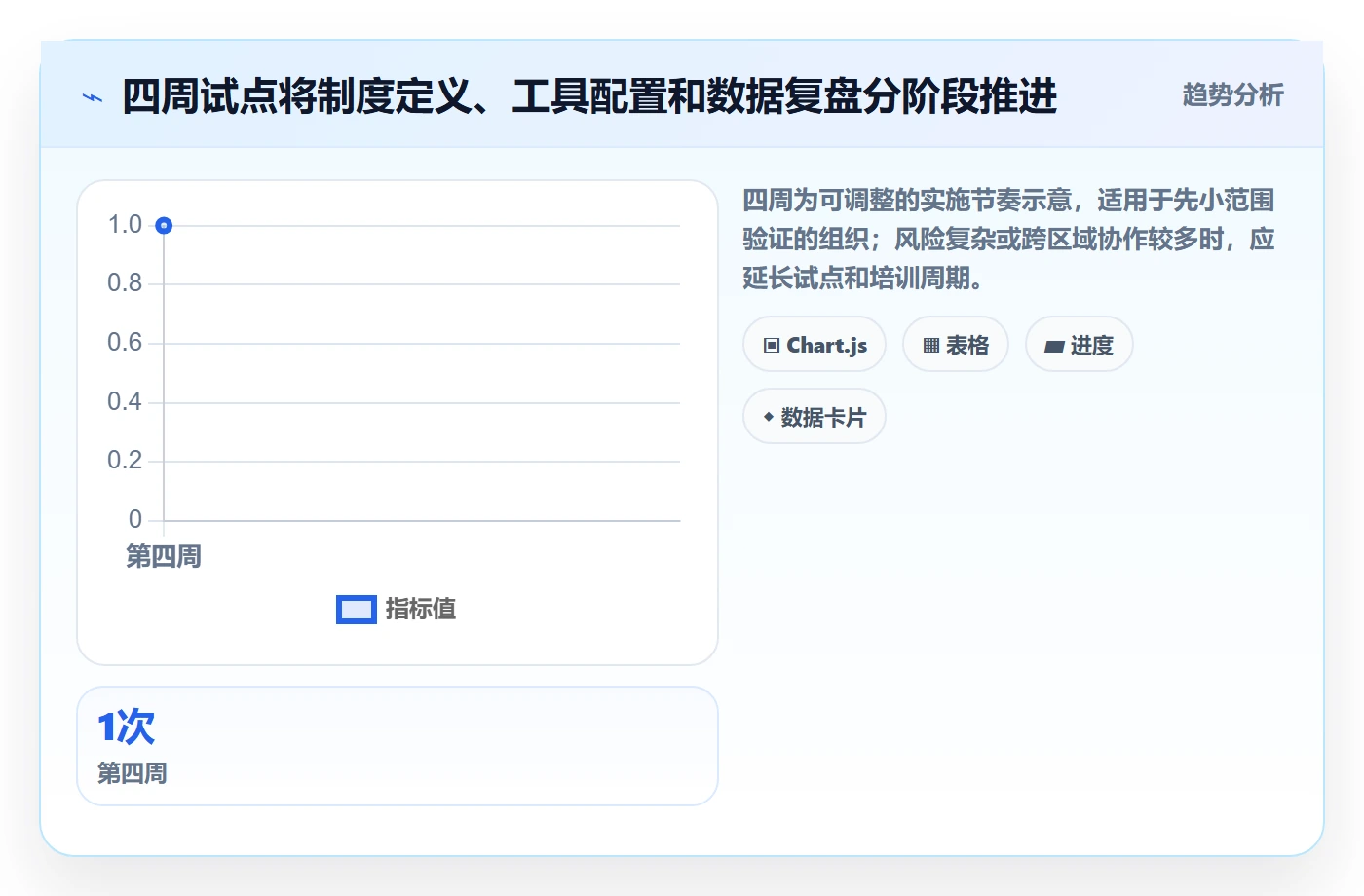1364x896 pixels.
Task: Click the 第四周 x-axis label on the chart
Action: pyautogui.click(x=164, y=556)
